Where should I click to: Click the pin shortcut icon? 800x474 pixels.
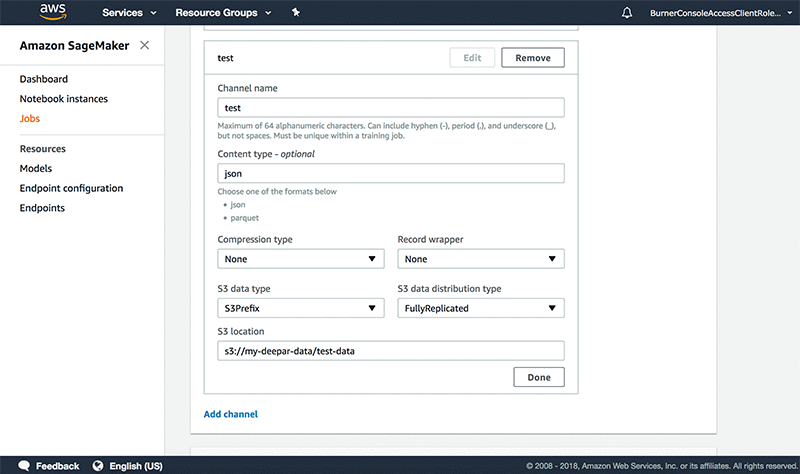point(296,12)
